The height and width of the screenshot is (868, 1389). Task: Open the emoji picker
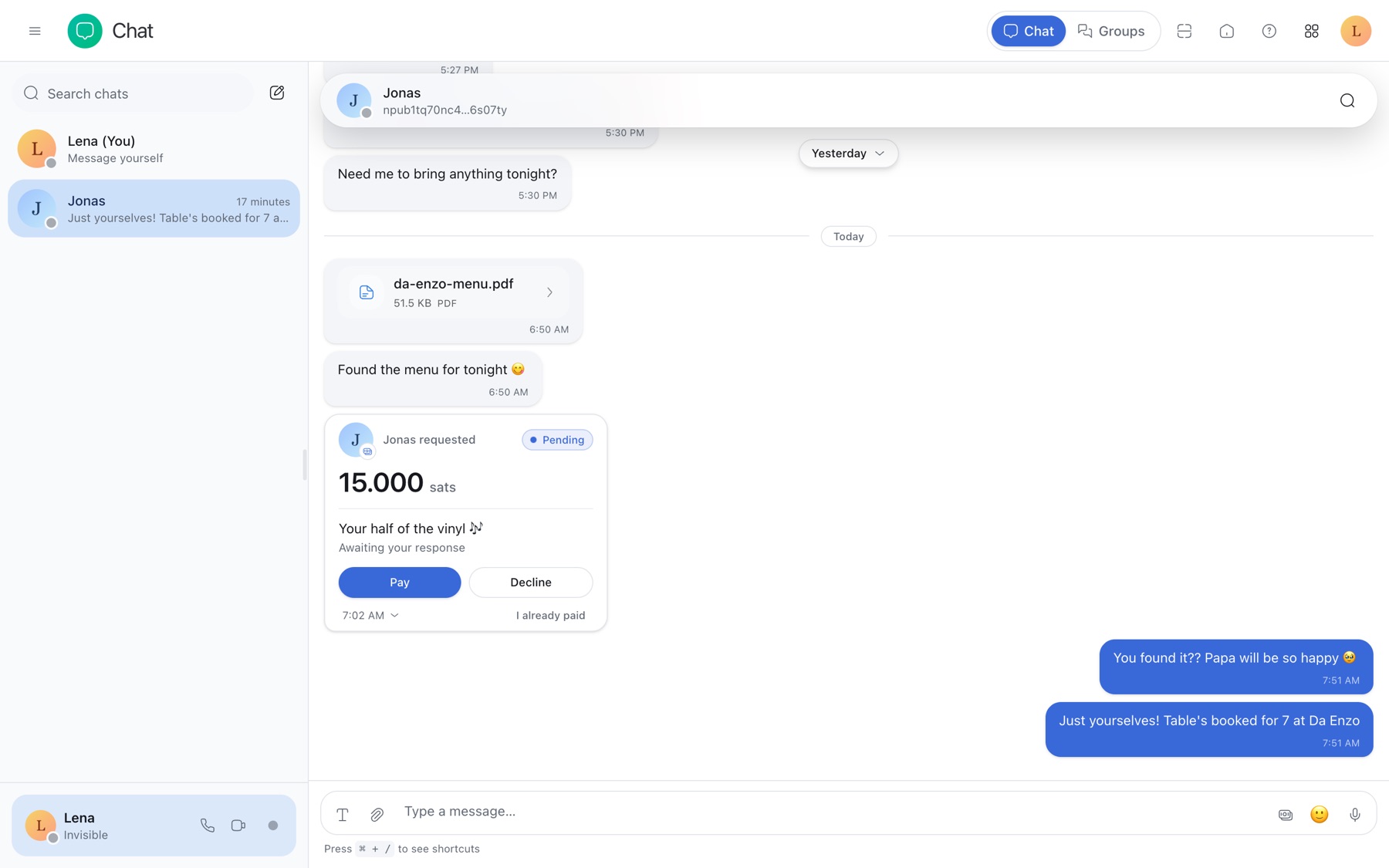pyautogui.click(x=1320, y=815)
